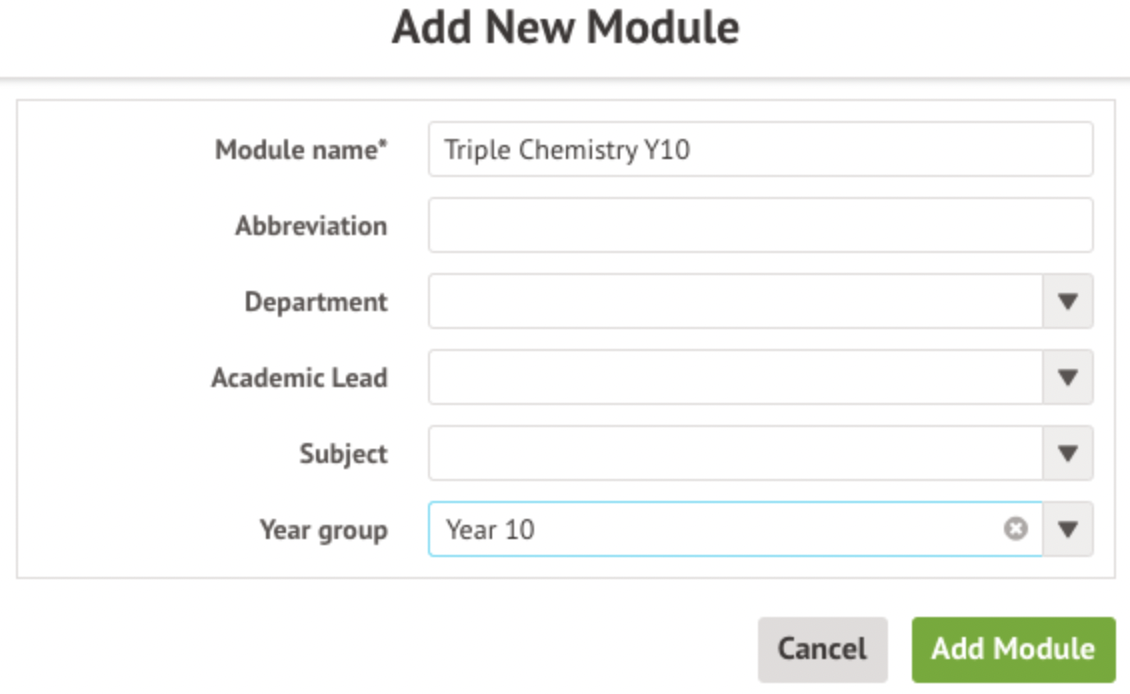Open the Subject dropdown arrow
The height and width of the screenshot is (694, 1130).
[x=1067, y=454]
